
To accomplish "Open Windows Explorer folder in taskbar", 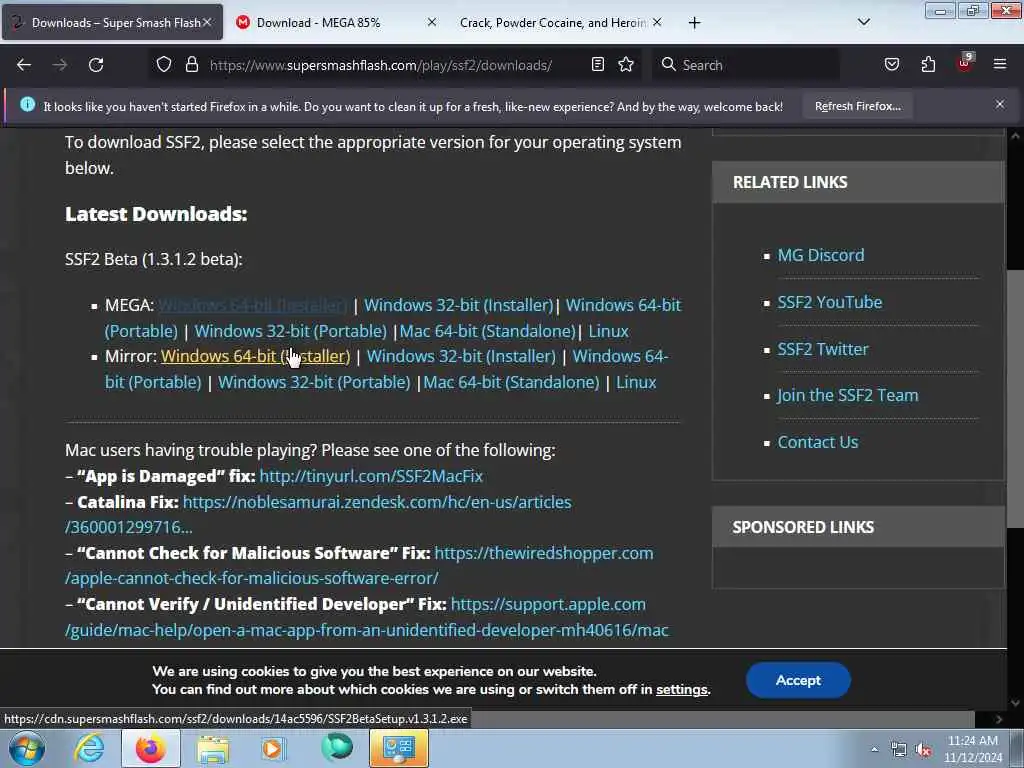I will click(x=213, y=748).
